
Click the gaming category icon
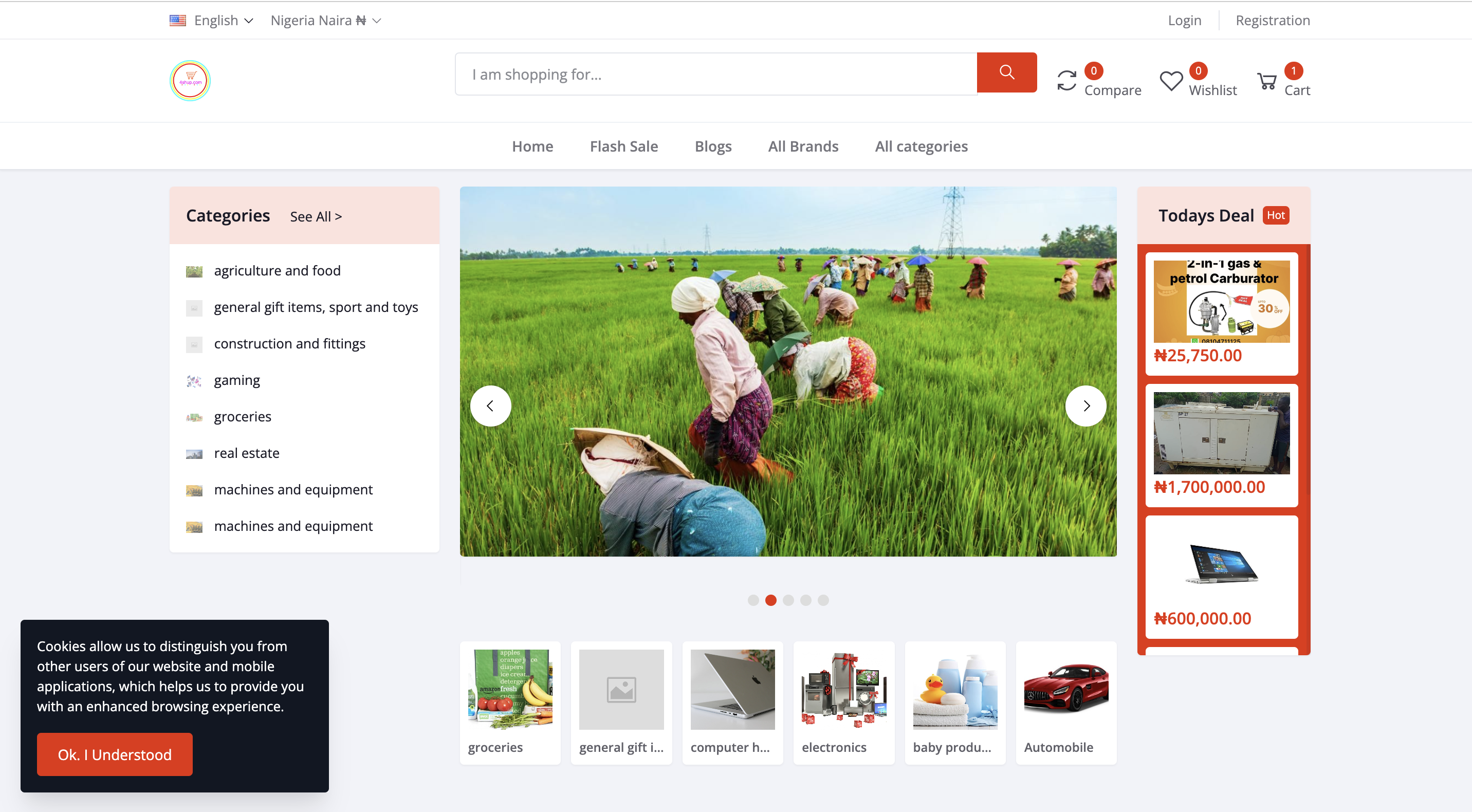[194, 381]
